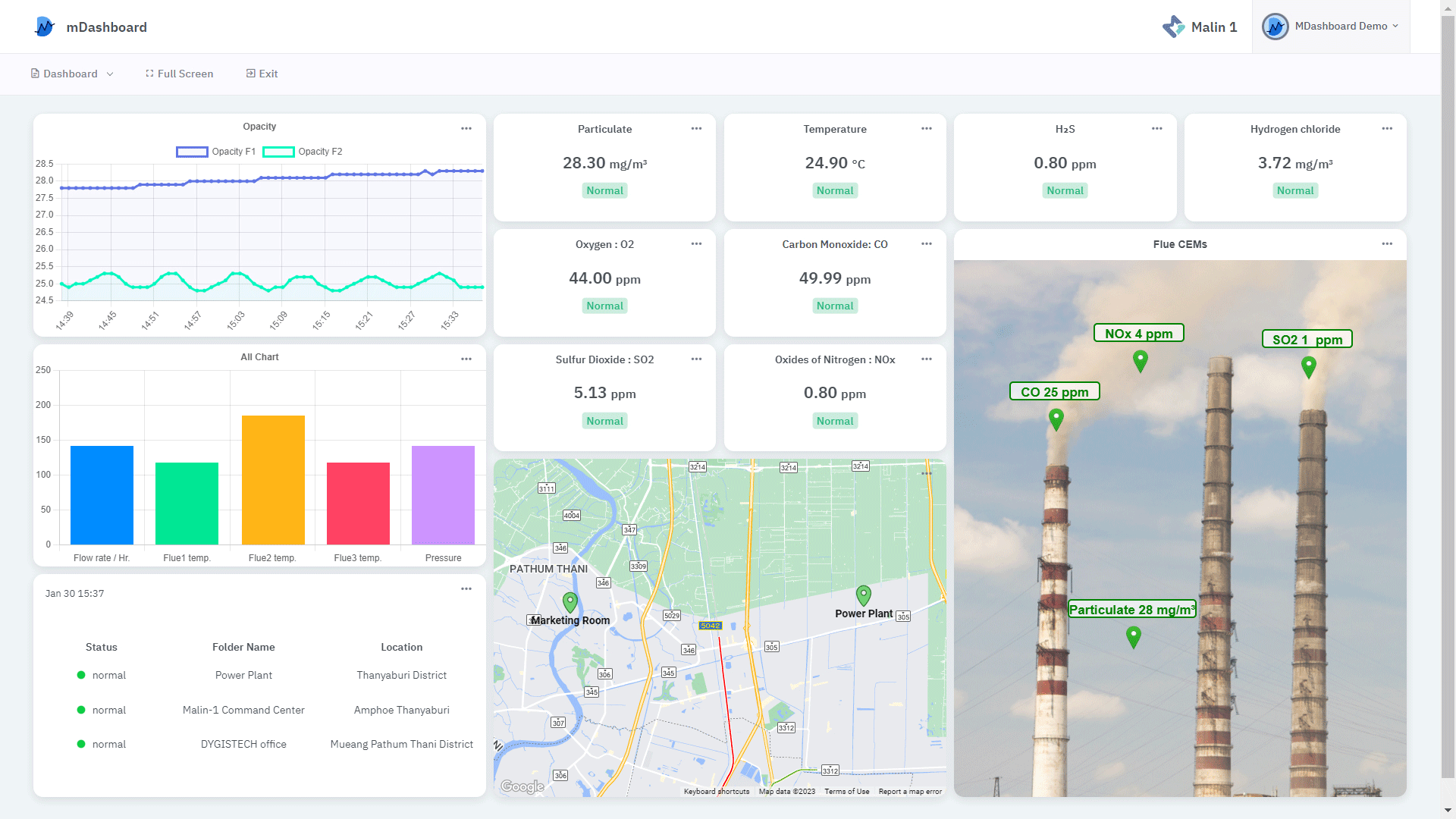
Task: Expand the MDashboard Demo user menu
Action: 1332,27
